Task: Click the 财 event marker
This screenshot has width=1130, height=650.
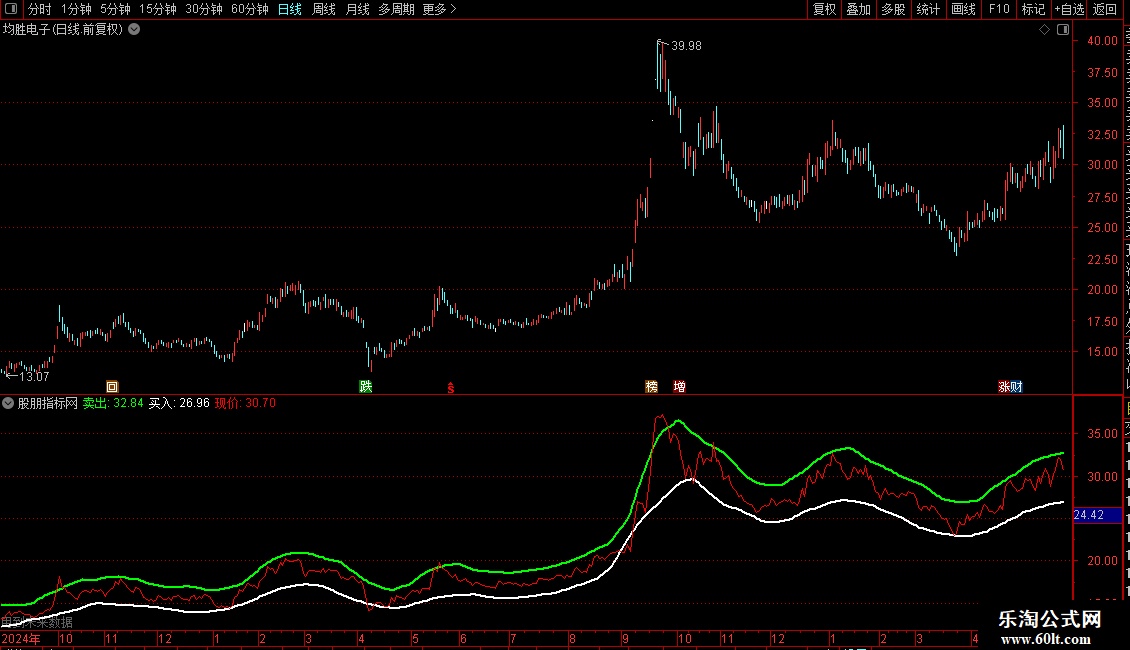Action: (x=1017, y=387)
